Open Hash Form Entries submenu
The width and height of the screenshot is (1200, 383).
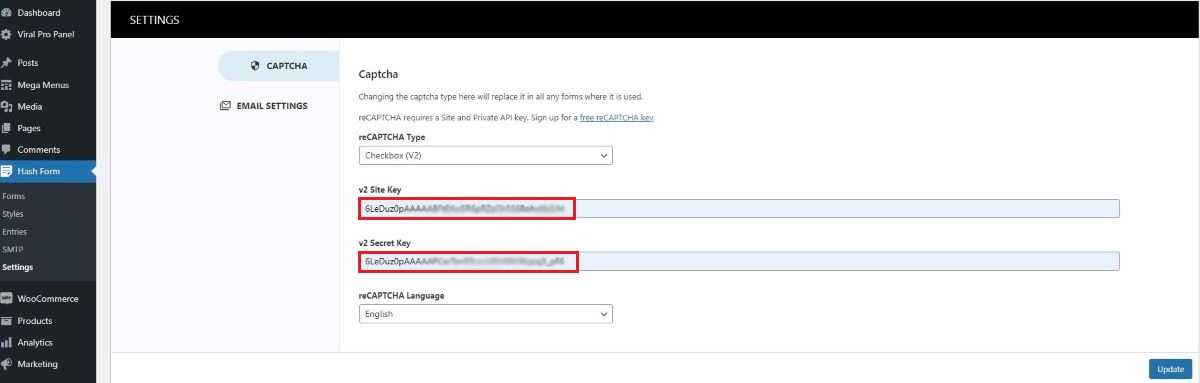(x=14, y=232)
